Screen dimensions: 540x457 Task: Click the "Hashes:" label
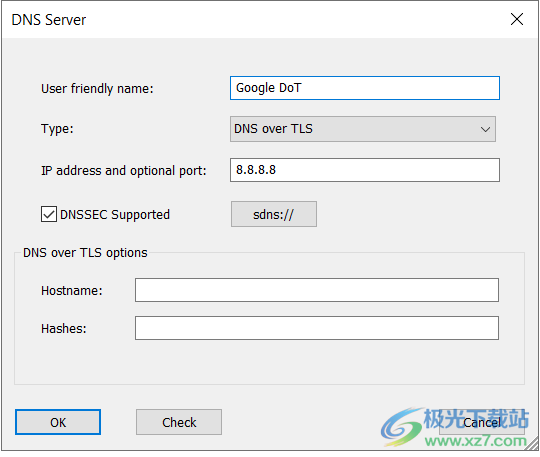coord(64,329)
